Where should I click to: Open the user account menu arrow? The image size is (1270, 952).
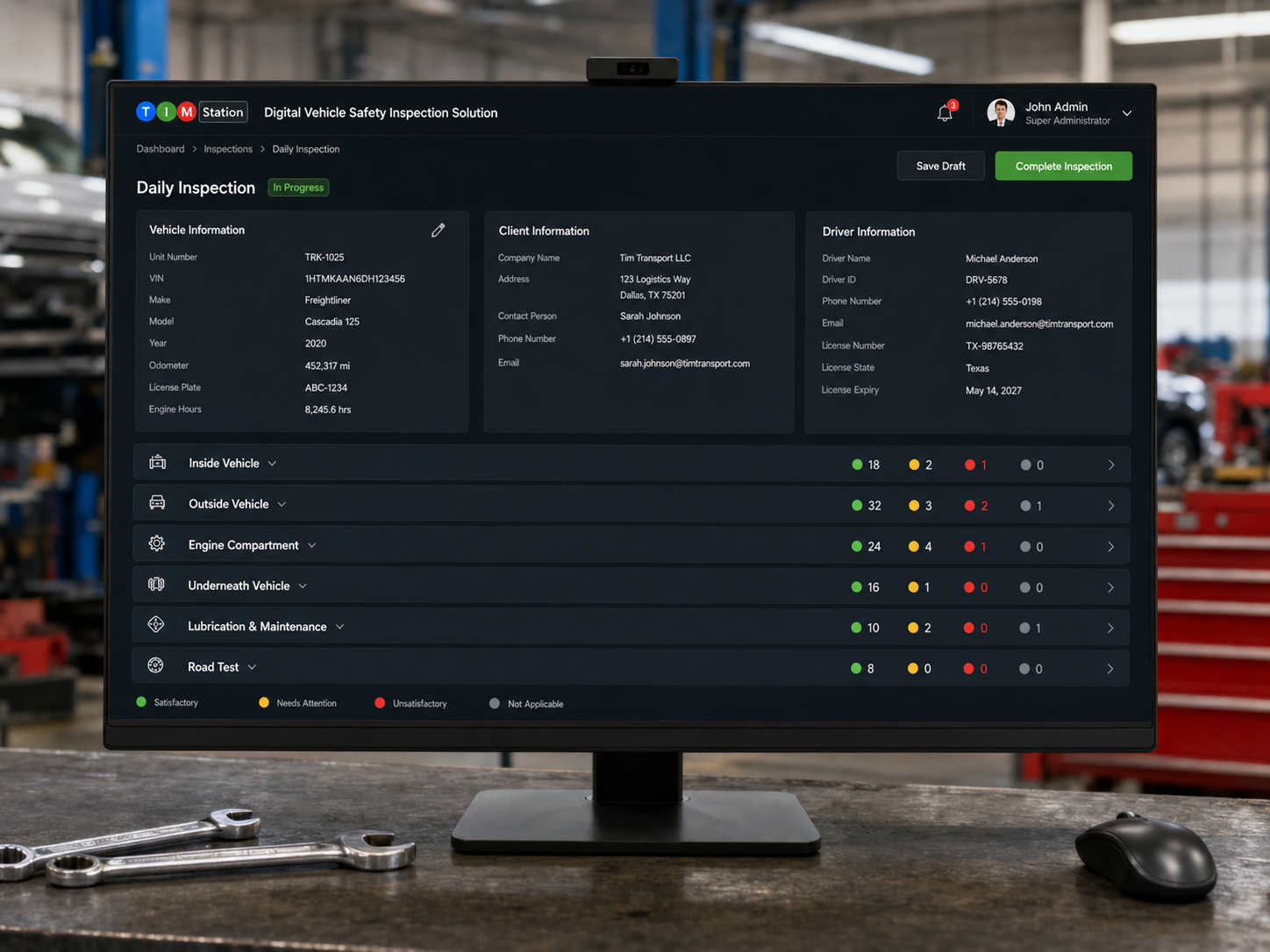pyautogui.click(x=1127, y=113)
